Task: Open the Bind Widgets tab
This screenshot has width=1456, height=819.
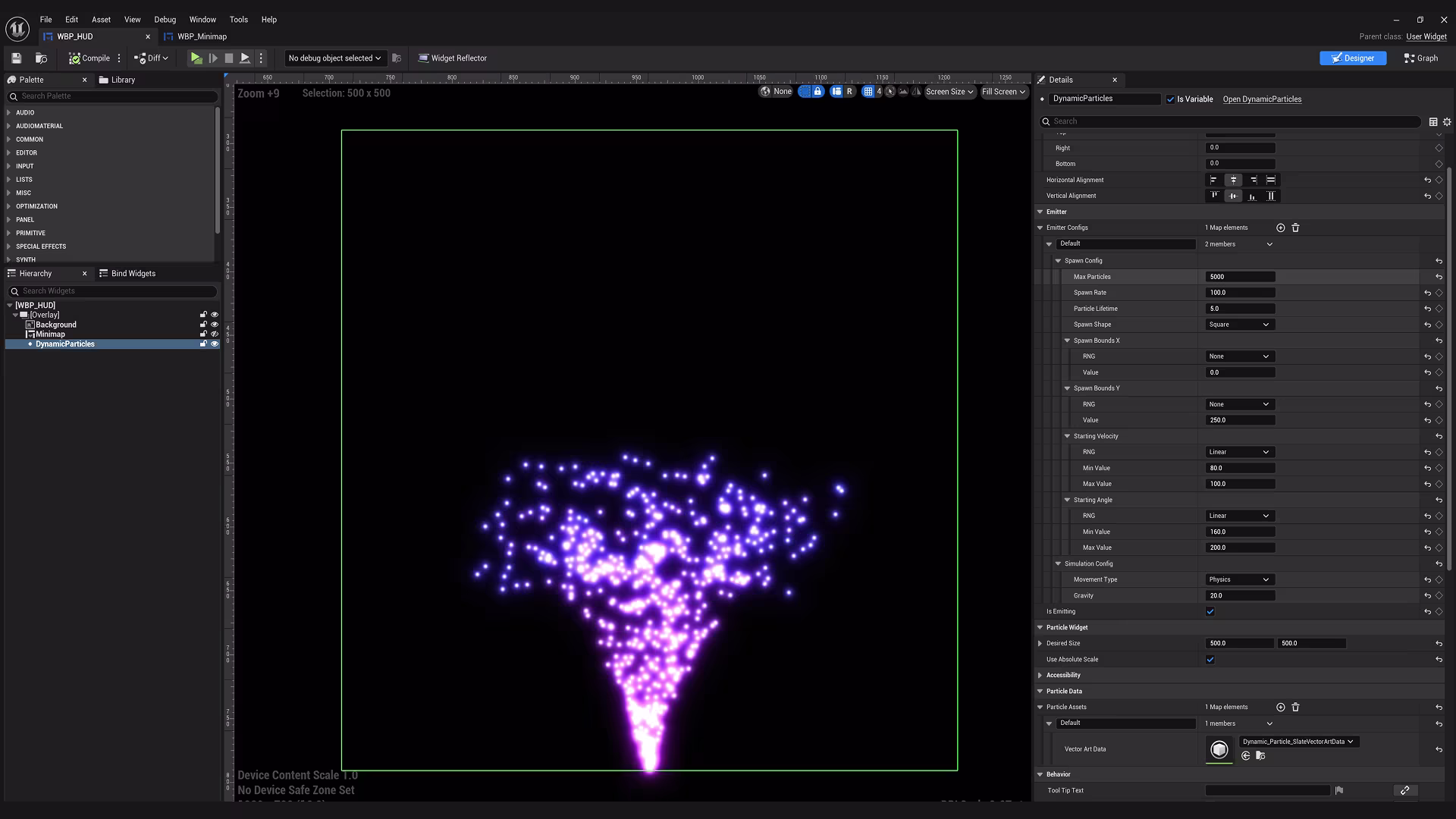Action: pos(127,274)
